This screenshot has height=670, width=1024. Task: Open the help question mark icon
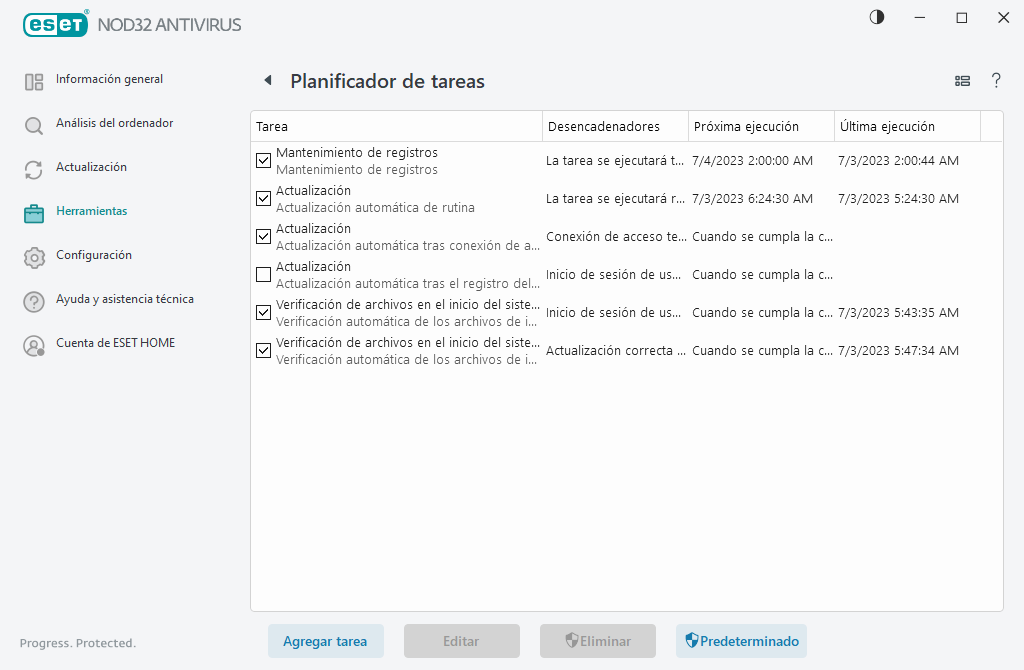pos(996,81)
